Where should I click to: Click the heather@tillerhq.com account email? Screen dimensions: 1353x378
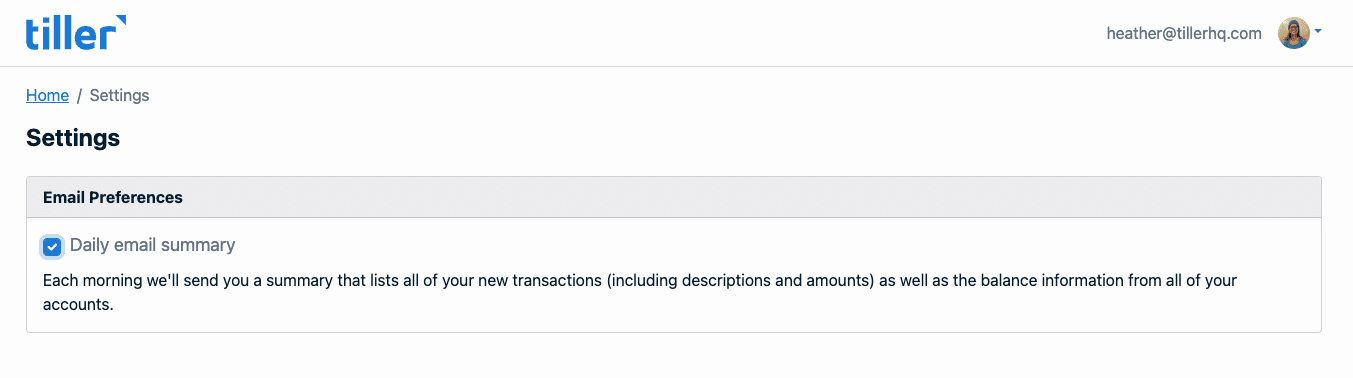tap(1184, 33)
